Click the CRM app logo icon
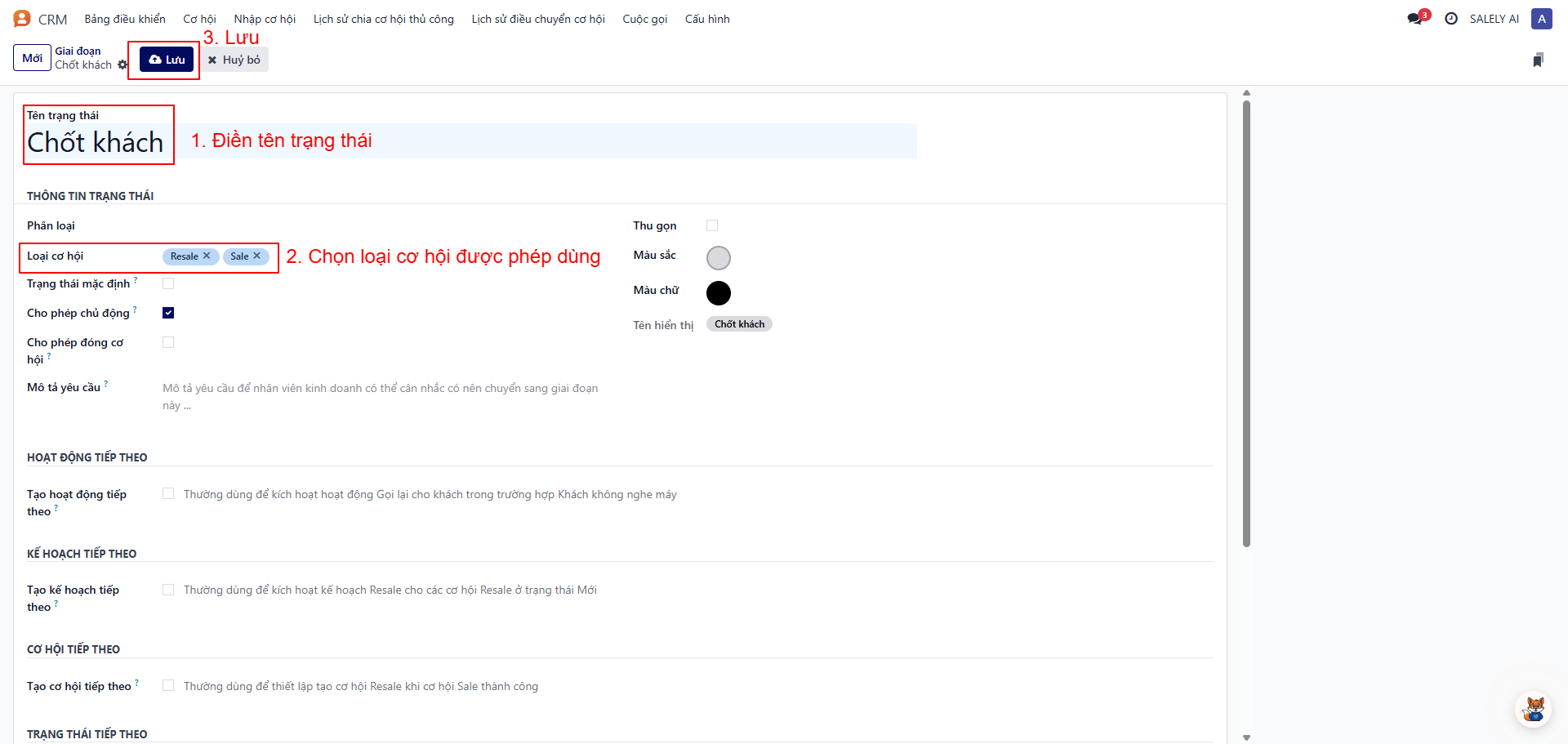The width and height of the screenshot is (1568, 744). click(x=22, y=19)
